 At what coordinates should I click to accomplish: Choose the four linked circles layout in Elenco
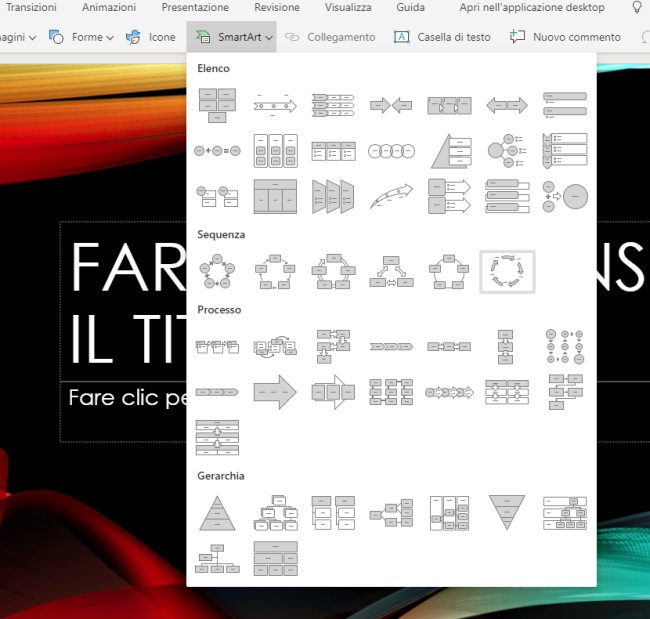coord(390,150)
